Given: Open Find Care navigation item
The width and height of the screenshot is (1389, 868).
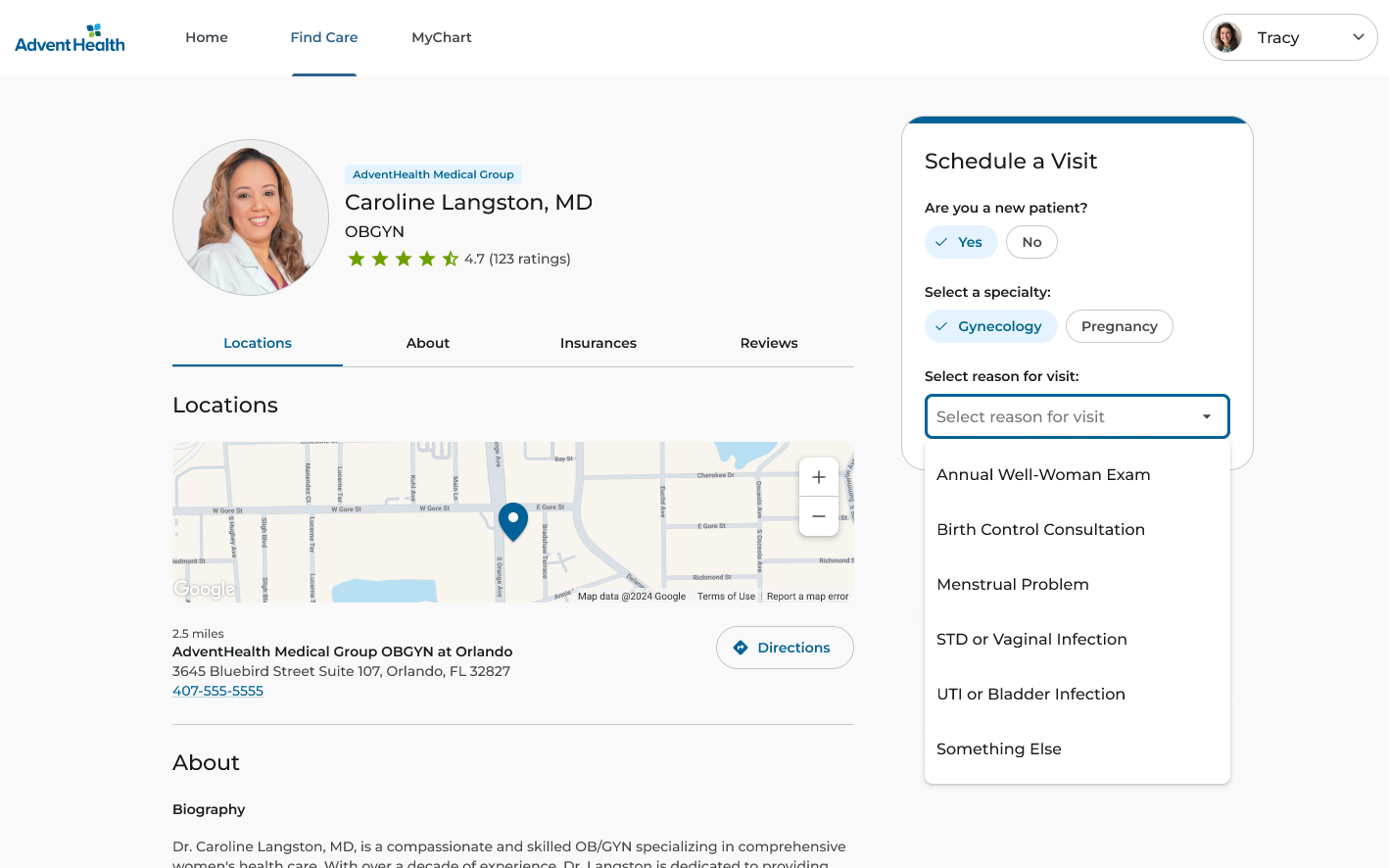Looking at the screenshot, I should click(x=324, y=37).
